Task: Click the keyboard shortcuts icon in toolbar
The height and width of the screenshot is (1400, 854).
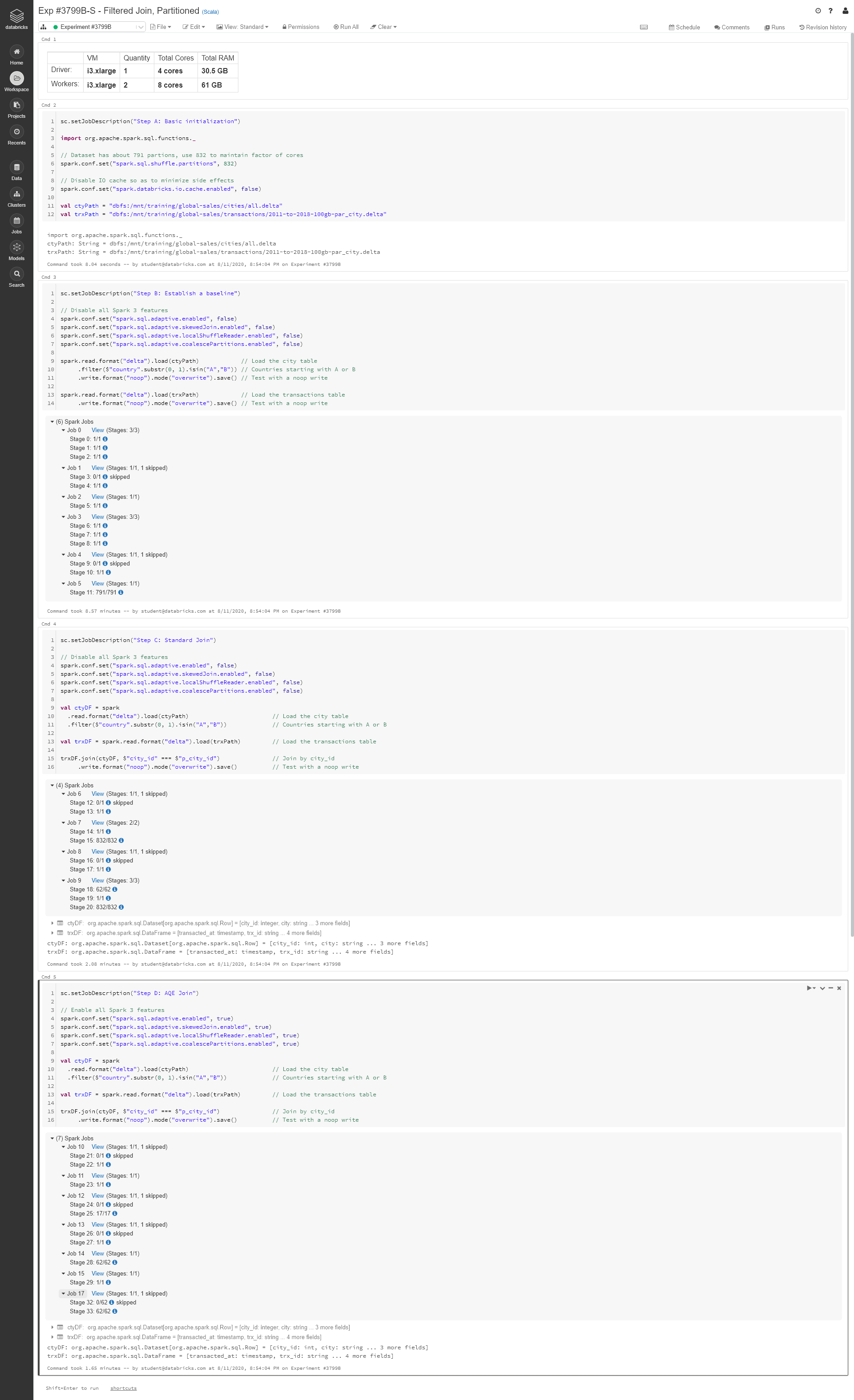Action: point(644,27)
